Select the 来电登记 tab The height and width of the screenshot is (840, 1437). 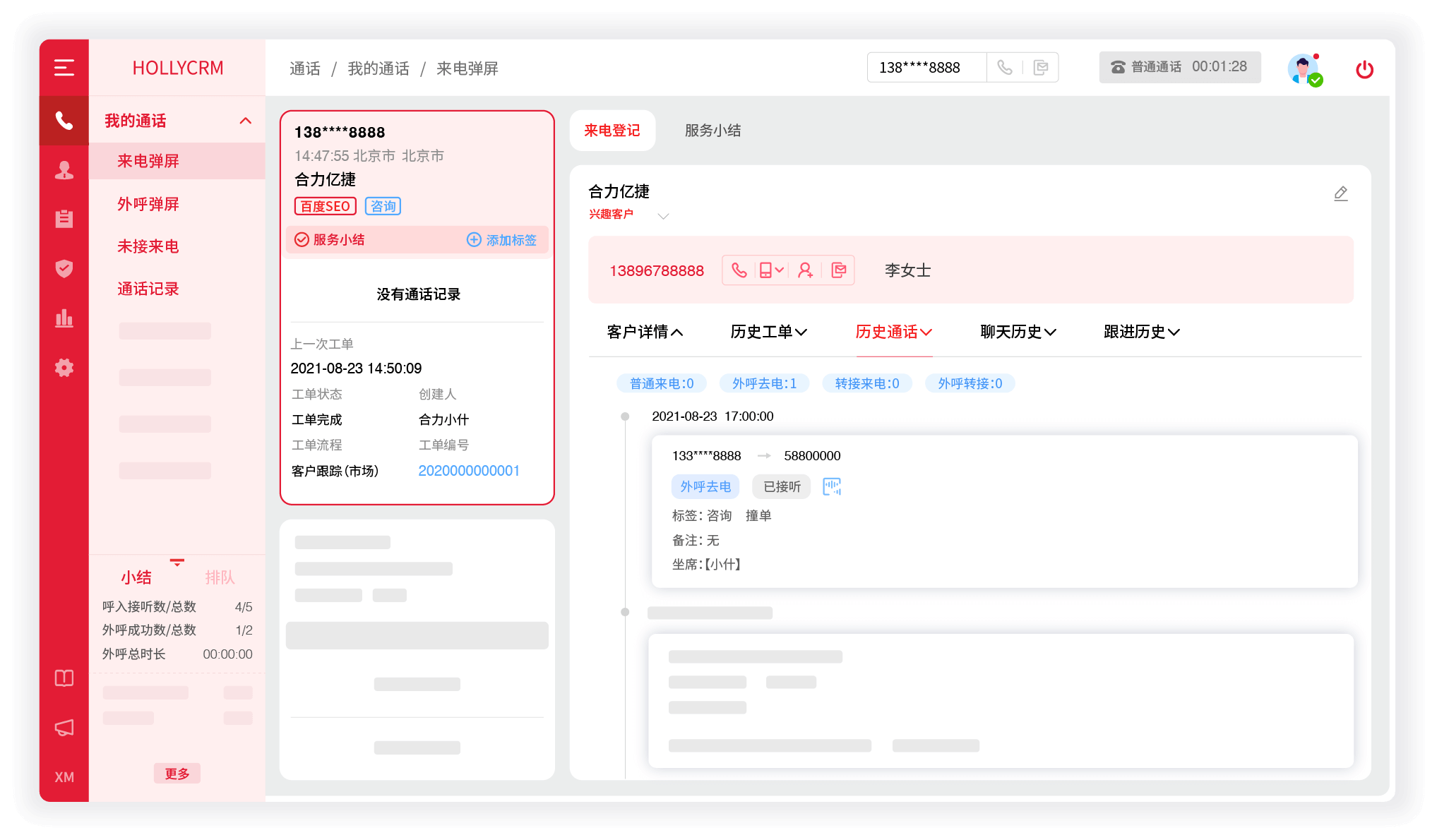coord(615,131)
